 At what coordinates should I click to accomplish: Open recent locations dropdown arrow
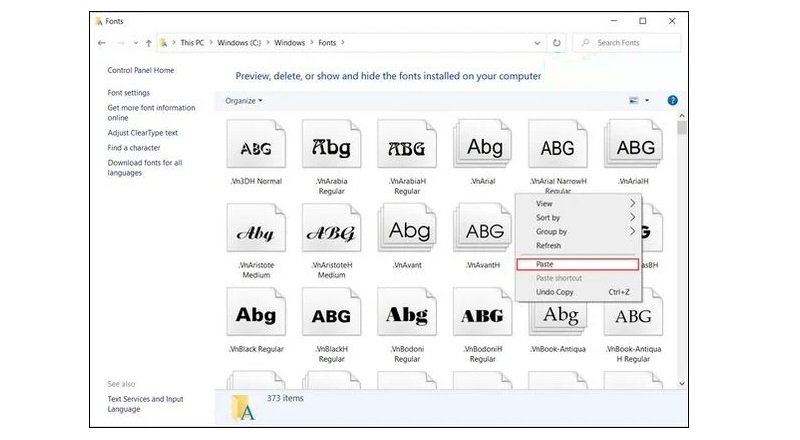click(135, 43)
